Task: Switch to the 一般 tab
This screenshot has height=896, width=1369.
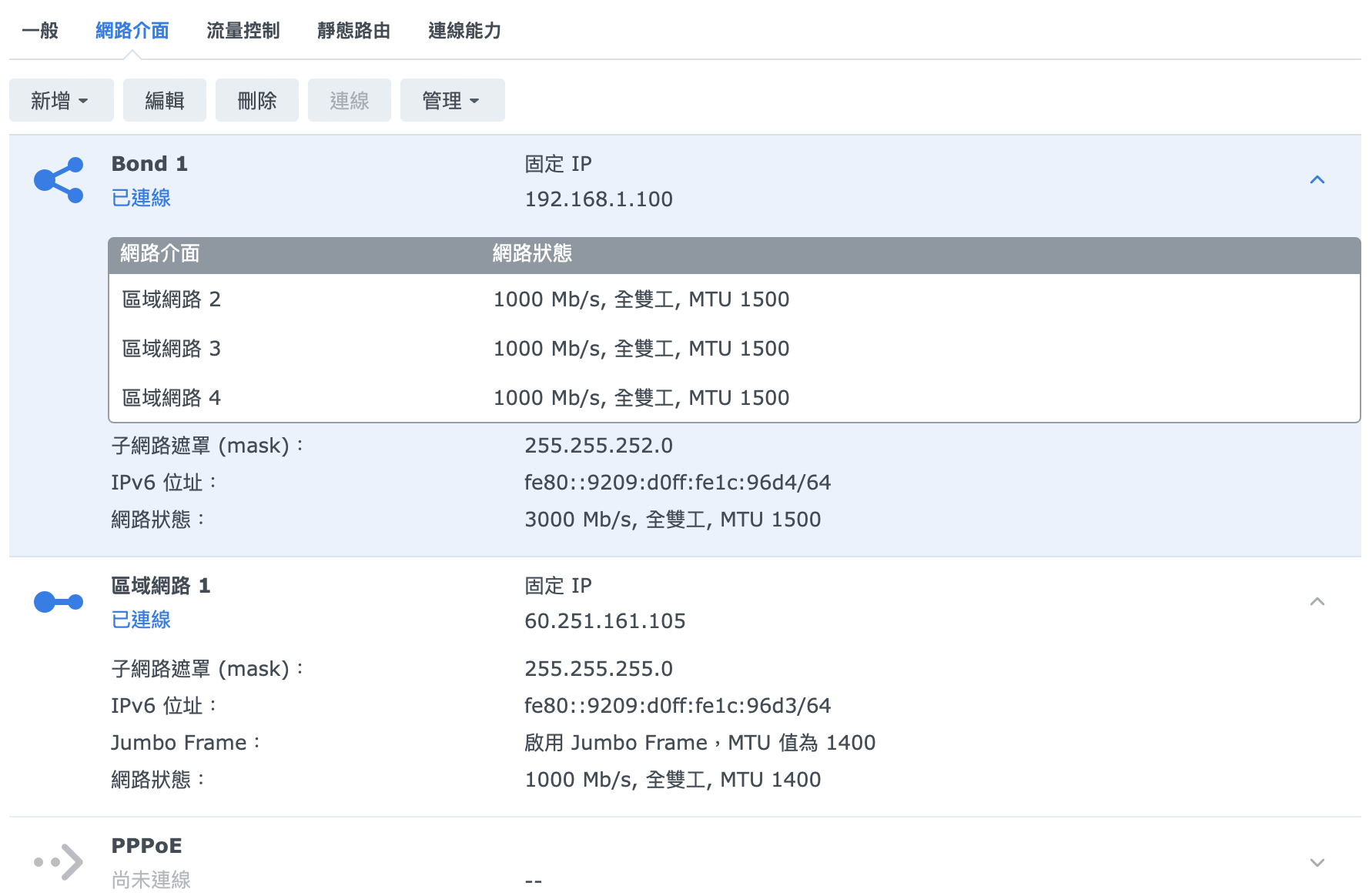Action: pos(40,31)
